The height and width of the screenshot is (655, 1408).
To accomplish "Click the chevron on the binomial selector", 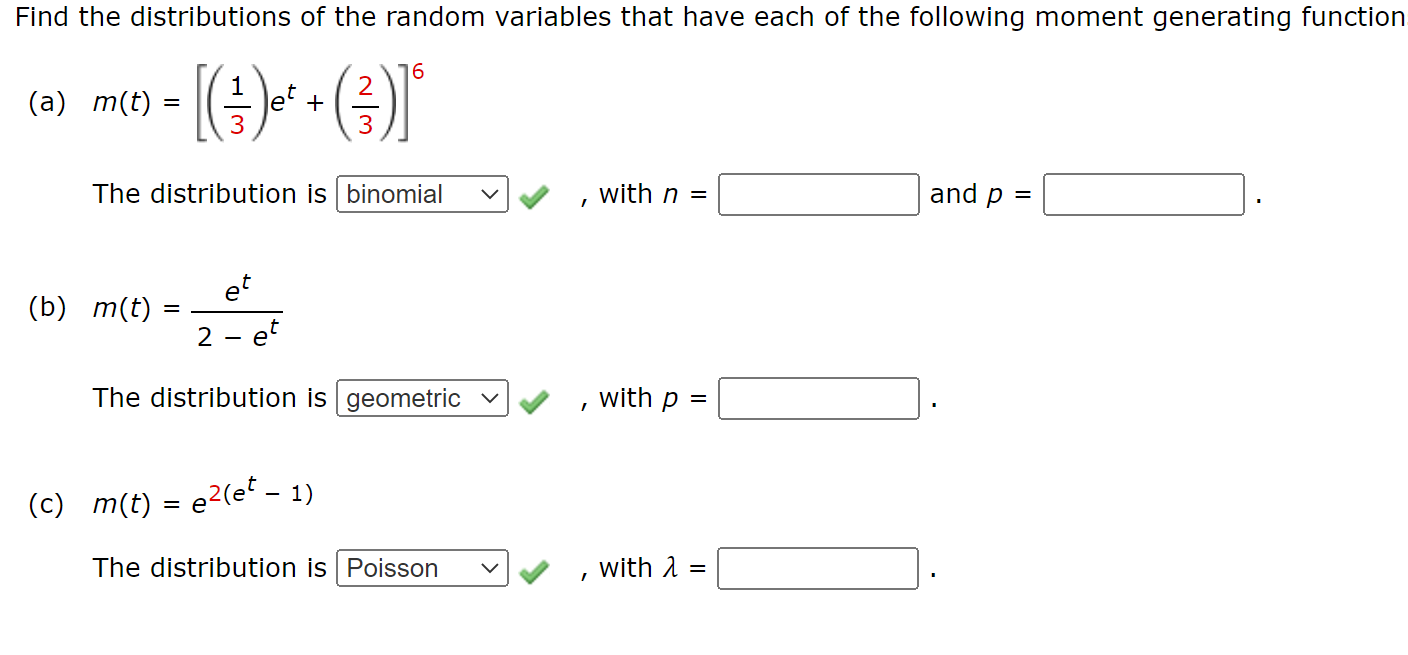I will [490, 194].
